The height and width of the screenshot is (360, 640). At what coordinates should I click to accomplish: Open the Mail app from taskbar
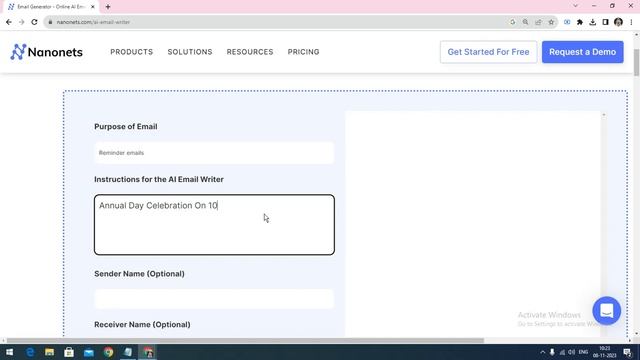pyautogui.click(x=89, y=352)
